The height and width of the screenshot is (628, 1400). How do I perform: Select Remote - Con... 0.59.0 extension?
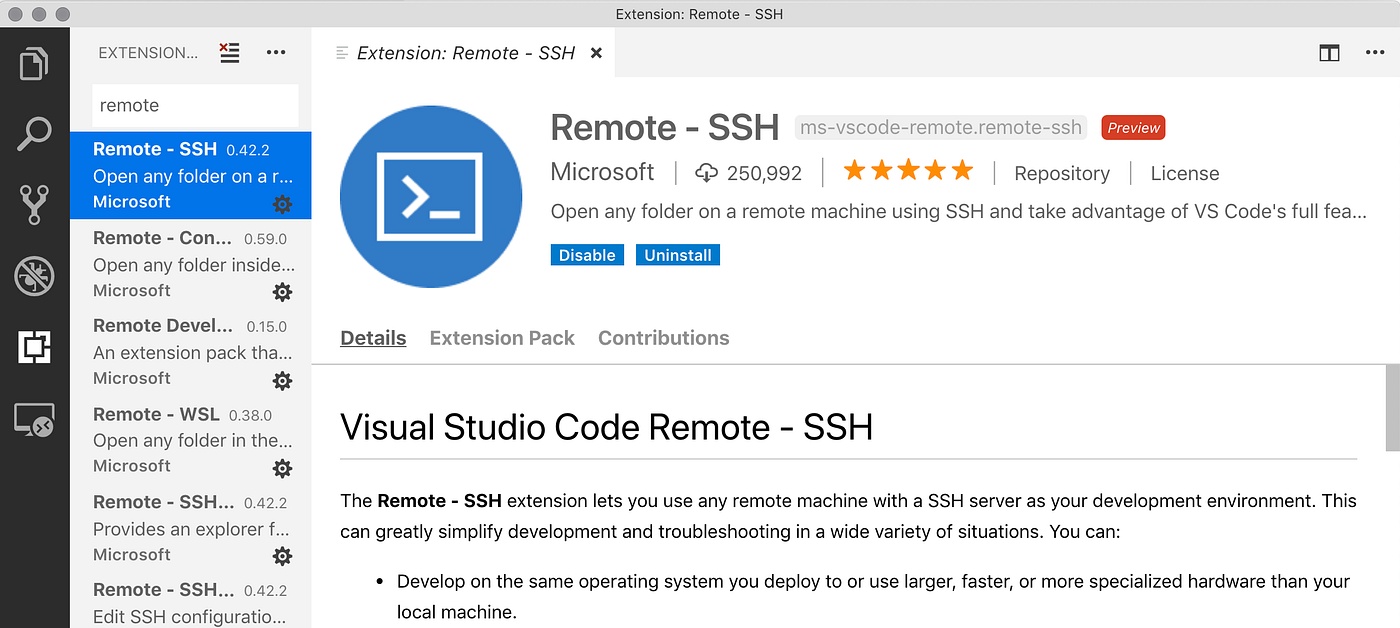[x=190, y=264]
